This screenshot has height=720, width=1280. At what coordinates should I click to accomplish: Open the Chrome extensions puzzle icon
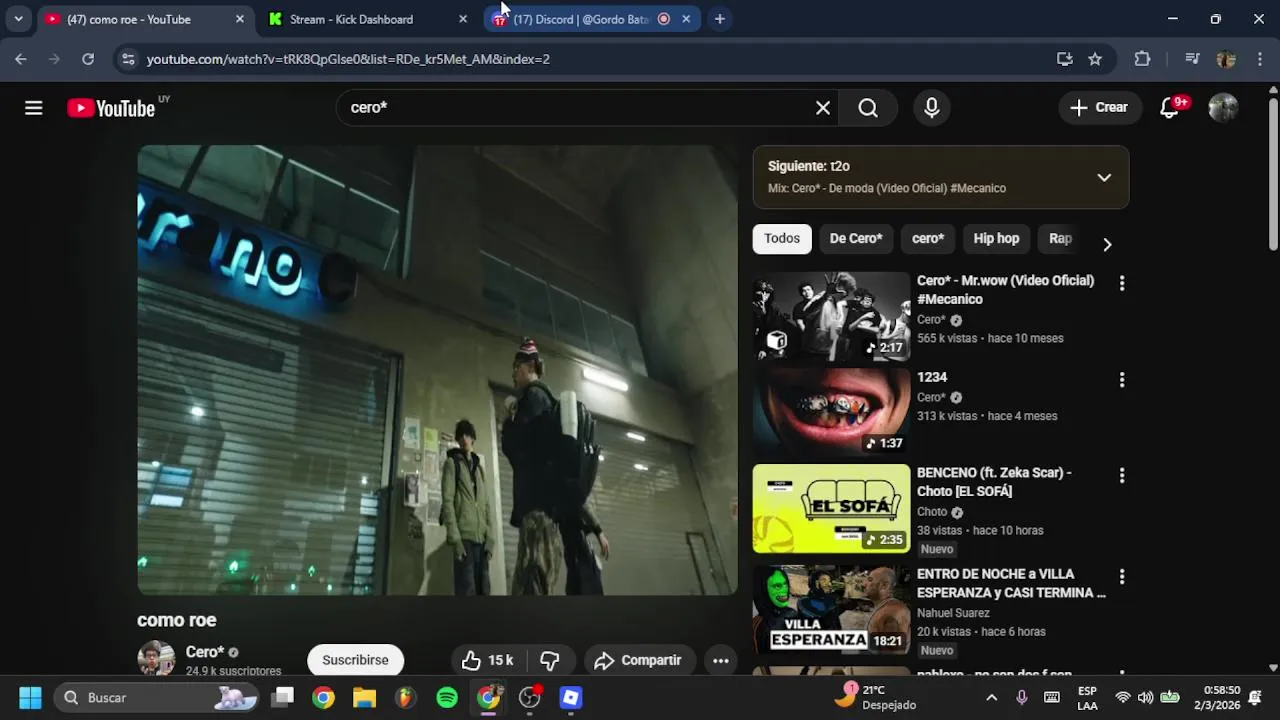pyautogui.click(x=1142, y=59)
